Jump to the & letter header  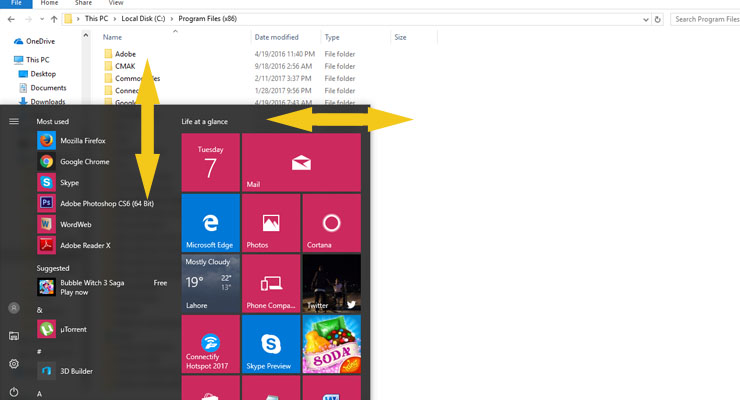[x=40, y=310]
